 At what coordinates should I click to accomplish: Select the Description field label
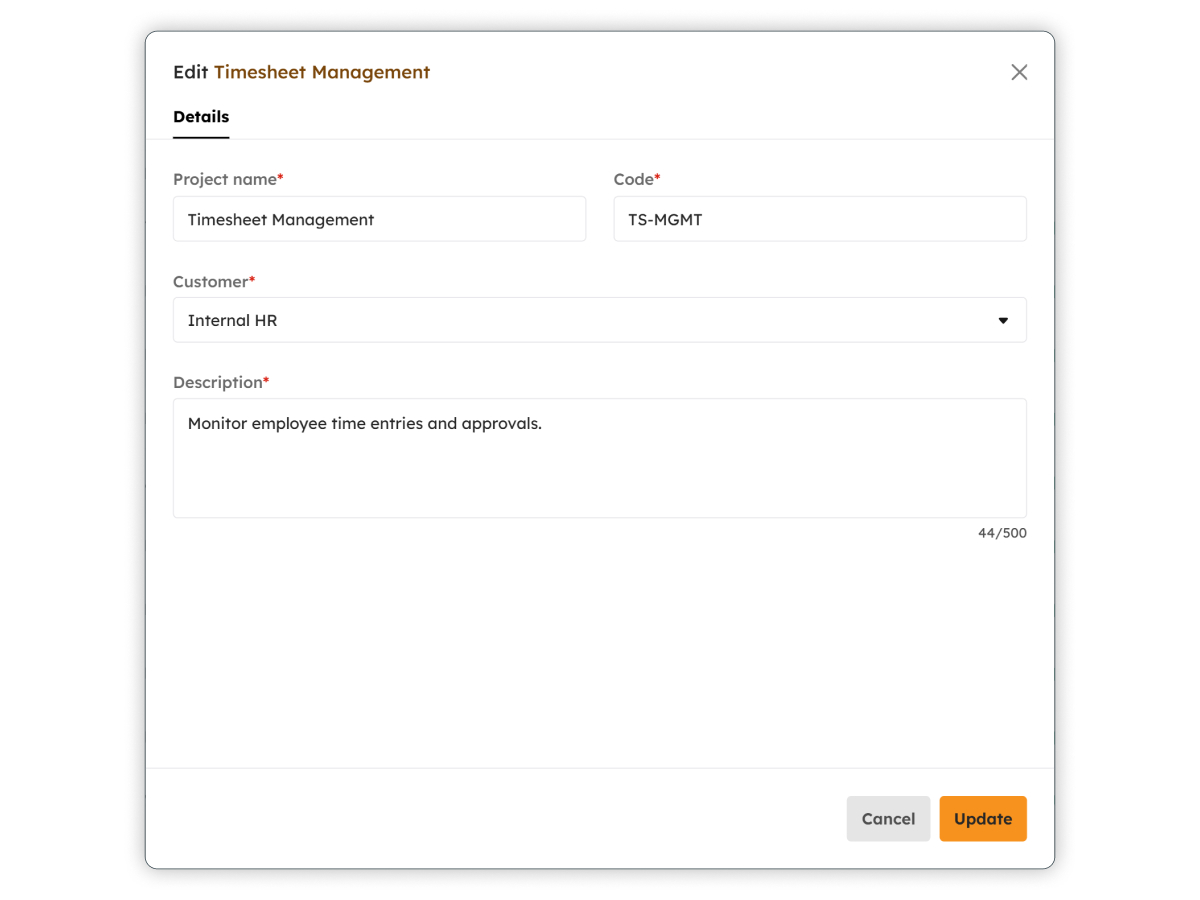pyautogui.click(x=218, y=382)
